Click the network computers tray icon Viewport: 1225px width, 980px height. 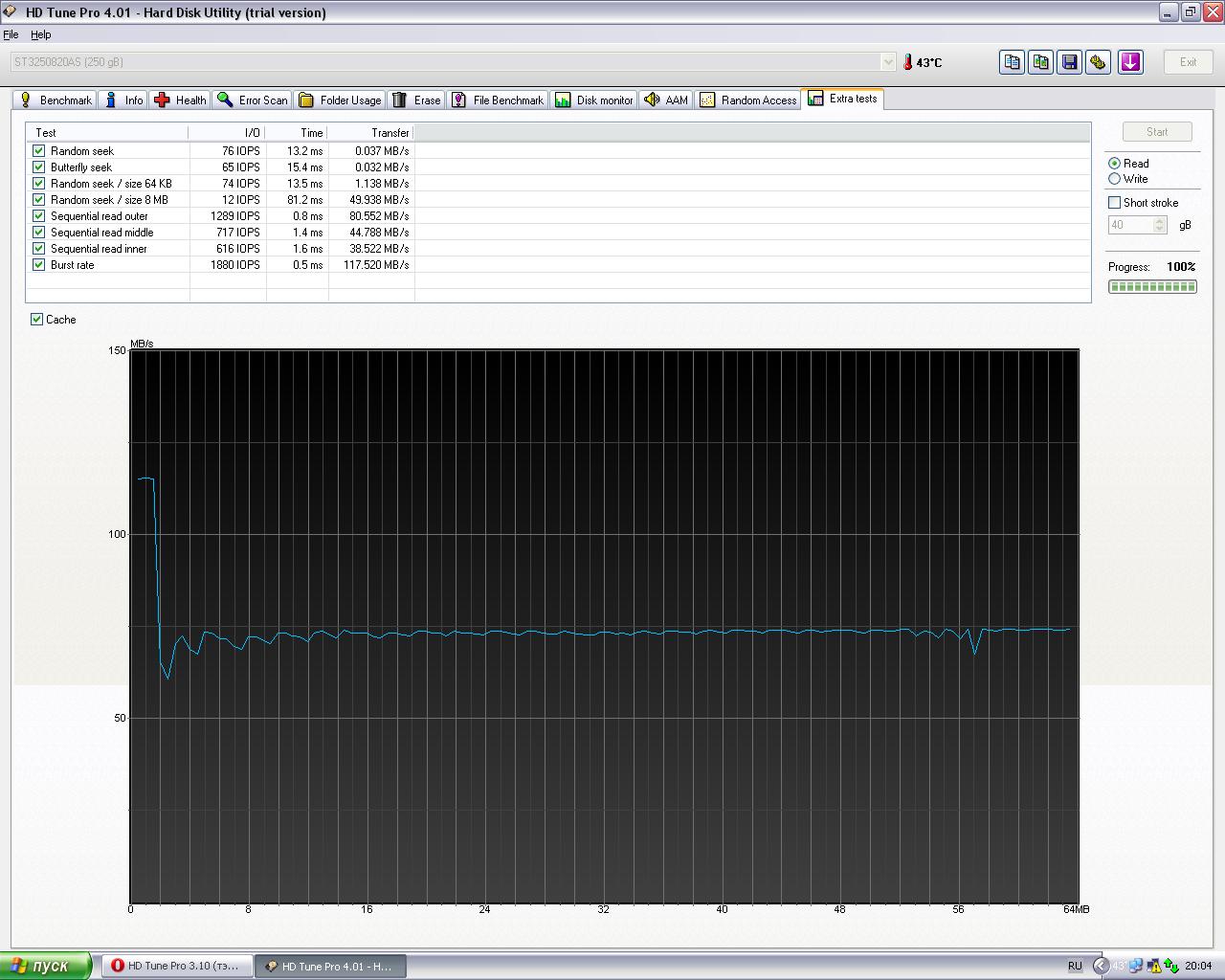pos(1137,966)
